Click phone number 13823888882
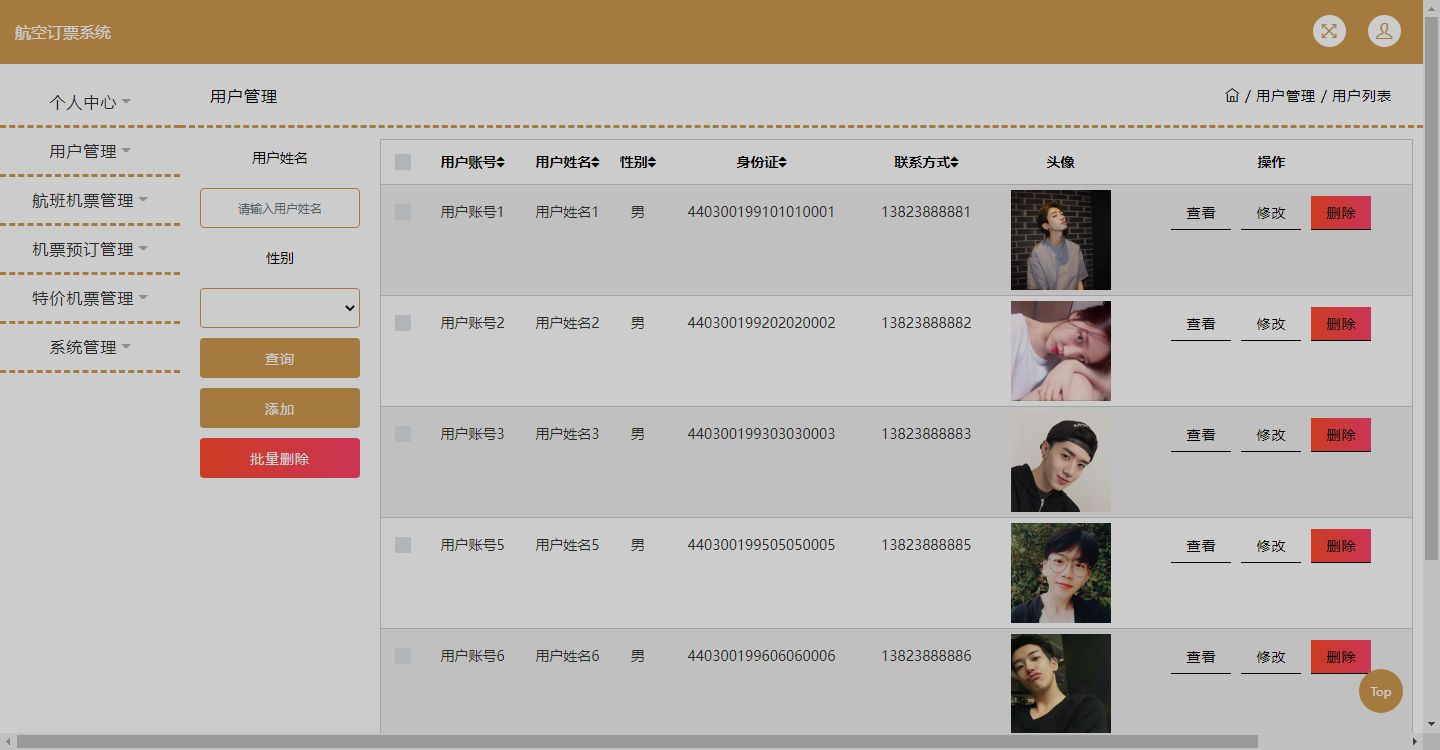The width and height of the screenshot is (1440, 750). coord(926,323)
